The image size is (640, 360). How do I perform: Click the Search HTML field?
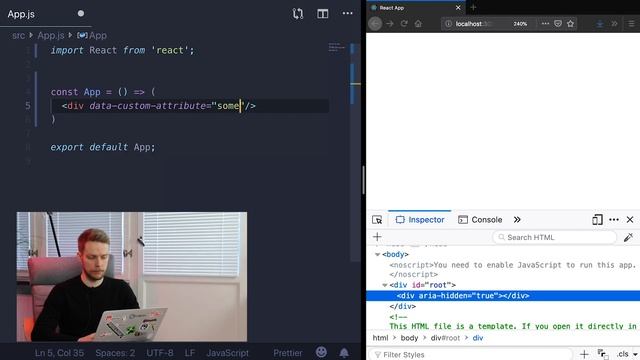[555, 237]
